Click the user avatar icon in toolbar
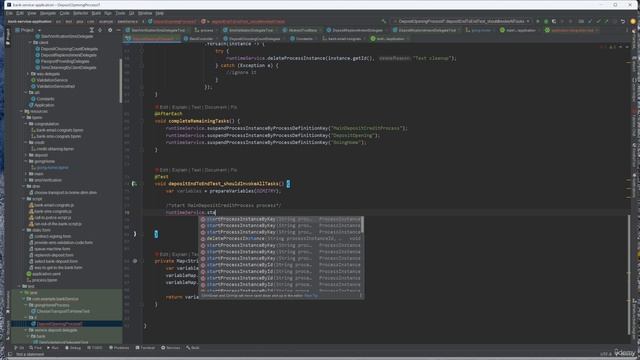The image size is (640, 360). 633,21
